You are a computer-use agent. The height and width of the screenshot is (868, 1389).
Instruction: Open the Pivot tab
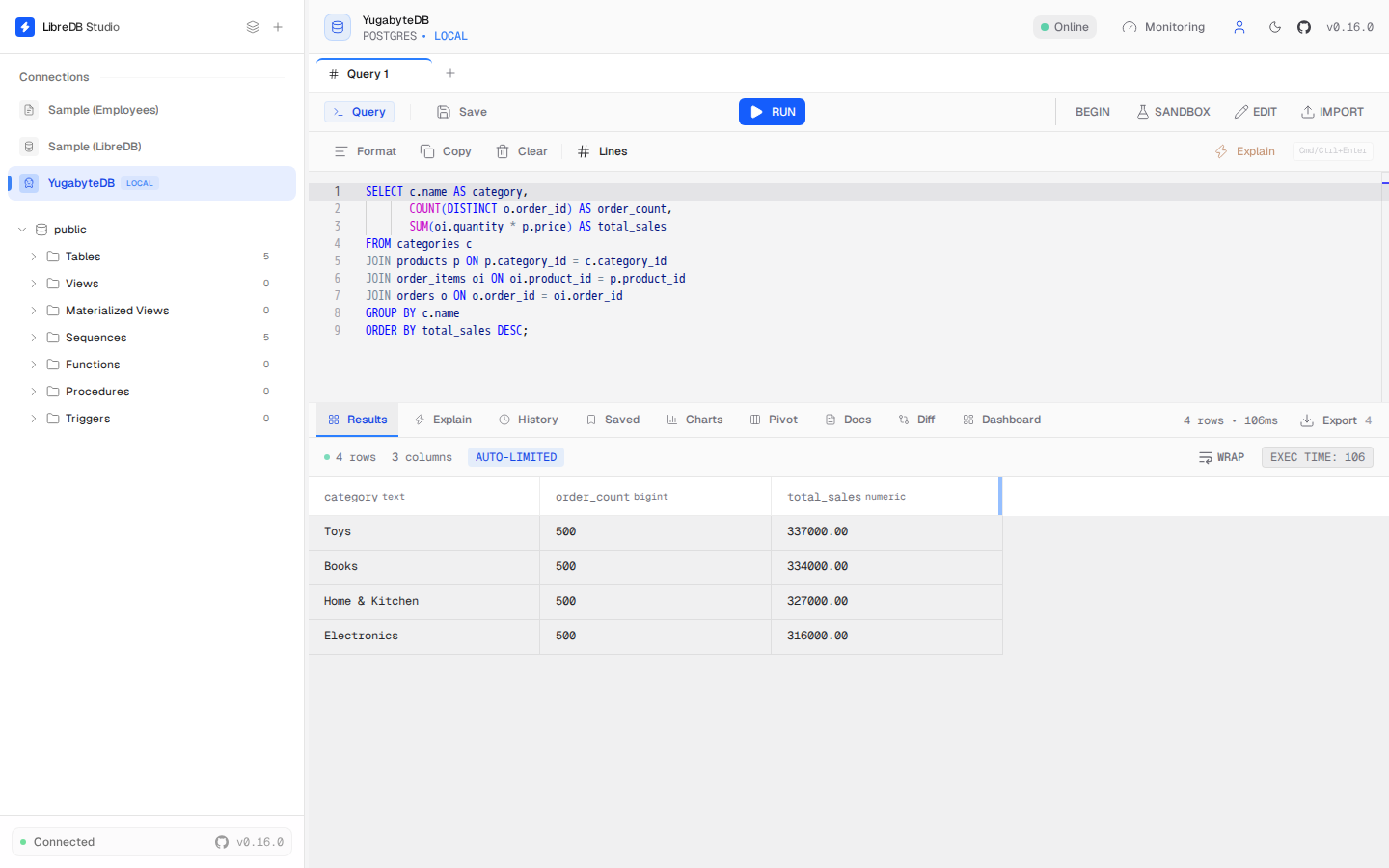[x=774, y=420]
